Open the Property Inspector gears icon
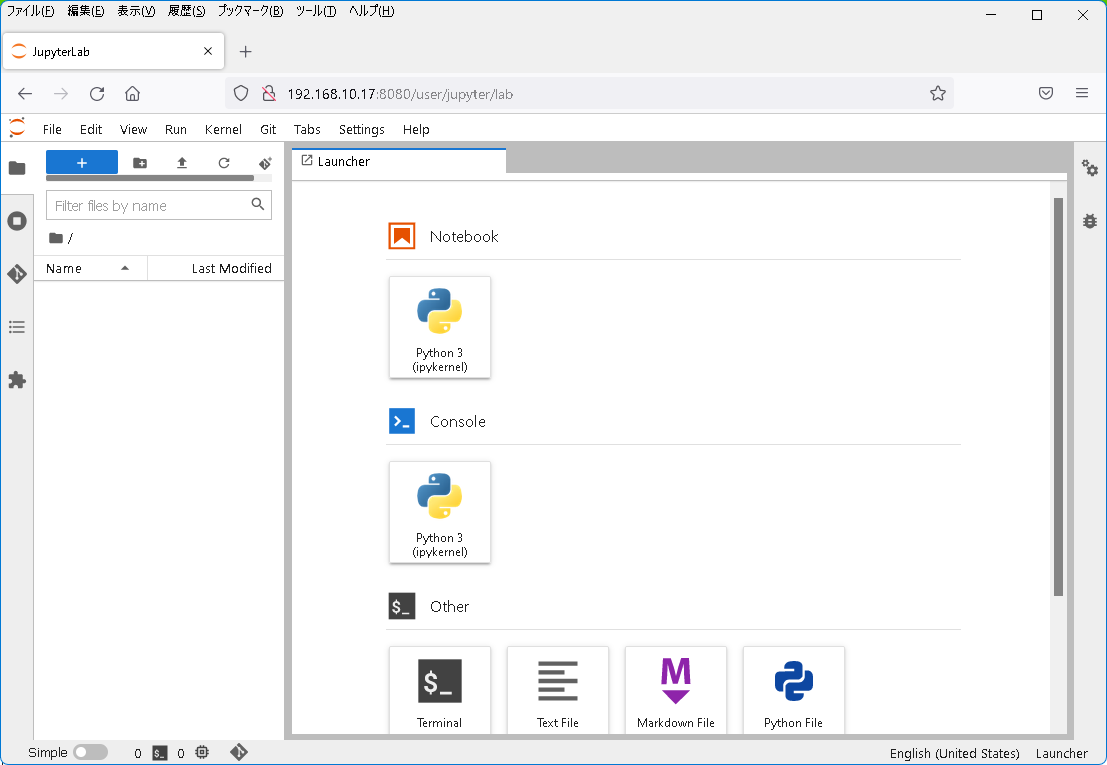1107x765 pixels. (x=1090, y=168)
